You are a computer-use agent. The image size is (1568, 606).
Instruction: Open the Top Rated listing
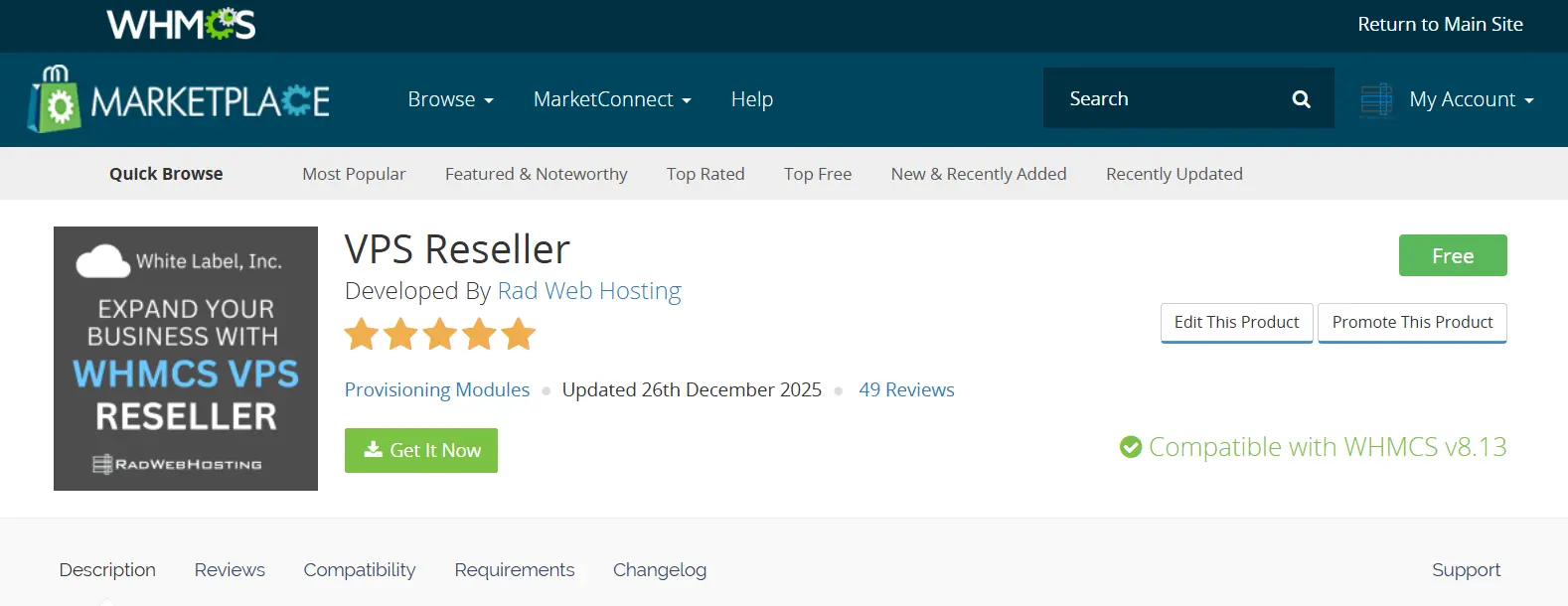click(706, 174)
